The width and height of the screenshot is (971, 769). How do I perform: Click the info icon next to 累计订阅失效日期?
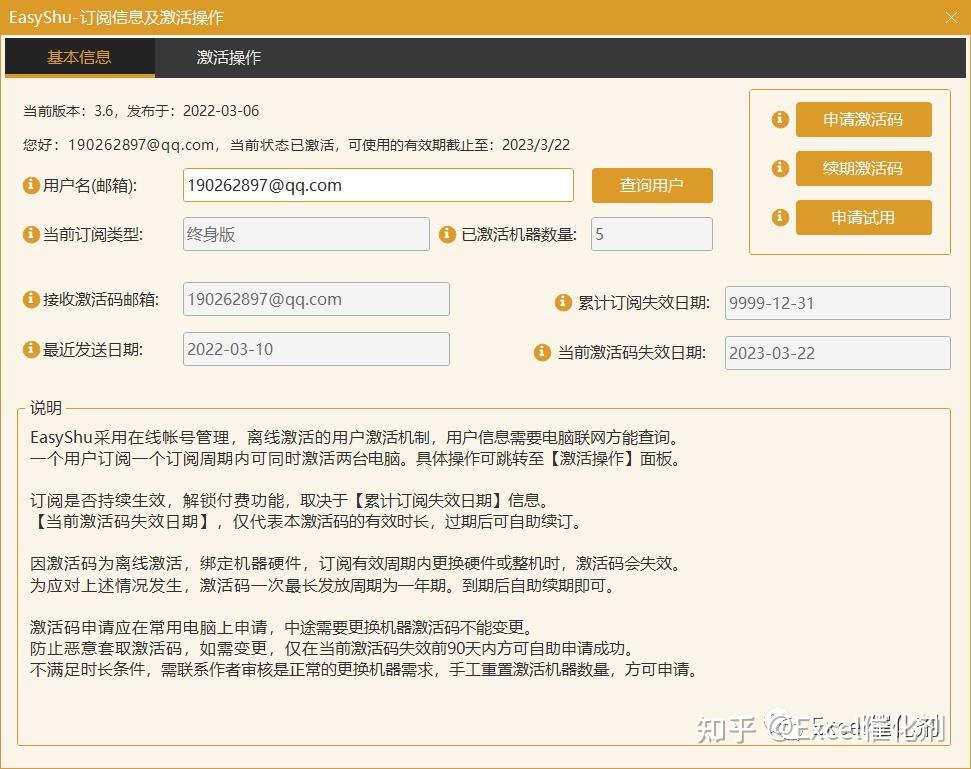click(x=563, y=303)
